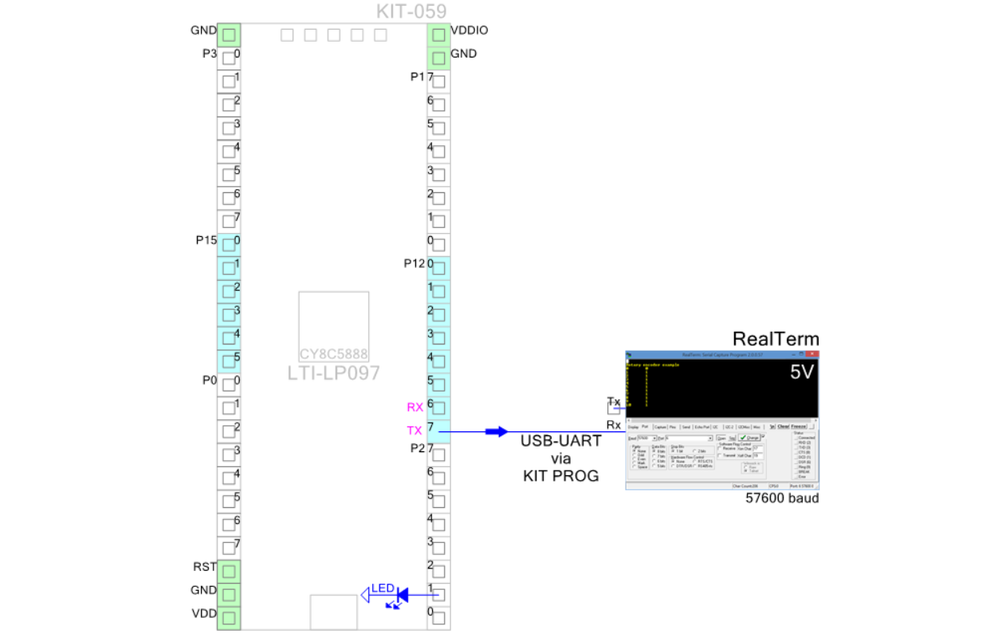
Task: Click the Rx terminal on the RealTerm block
Action: click(x=616, y=424)
